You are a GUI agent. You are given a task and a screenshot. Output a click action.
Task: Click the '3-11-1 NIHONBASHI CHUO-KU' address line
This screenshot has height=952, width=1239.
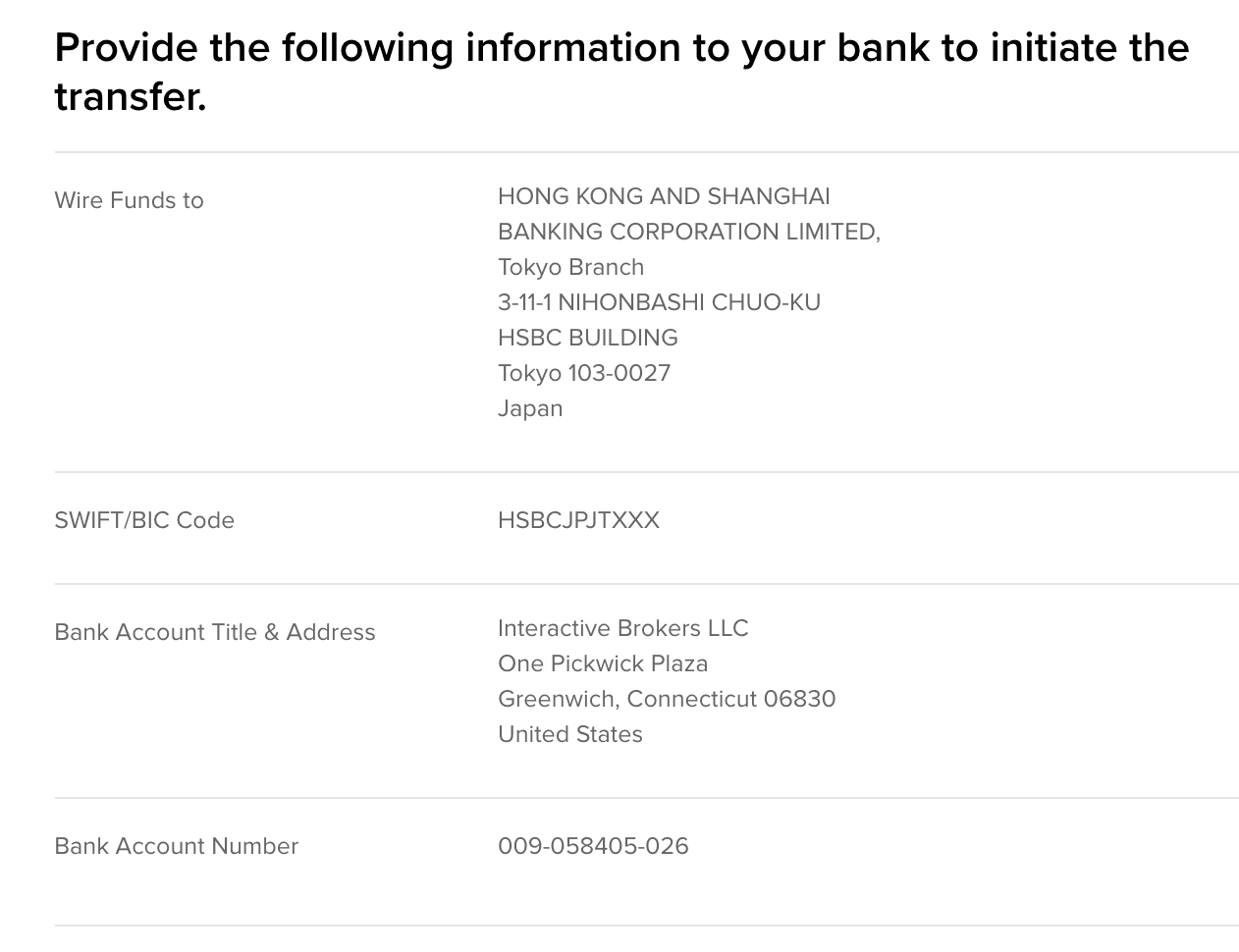pos(659,302)
